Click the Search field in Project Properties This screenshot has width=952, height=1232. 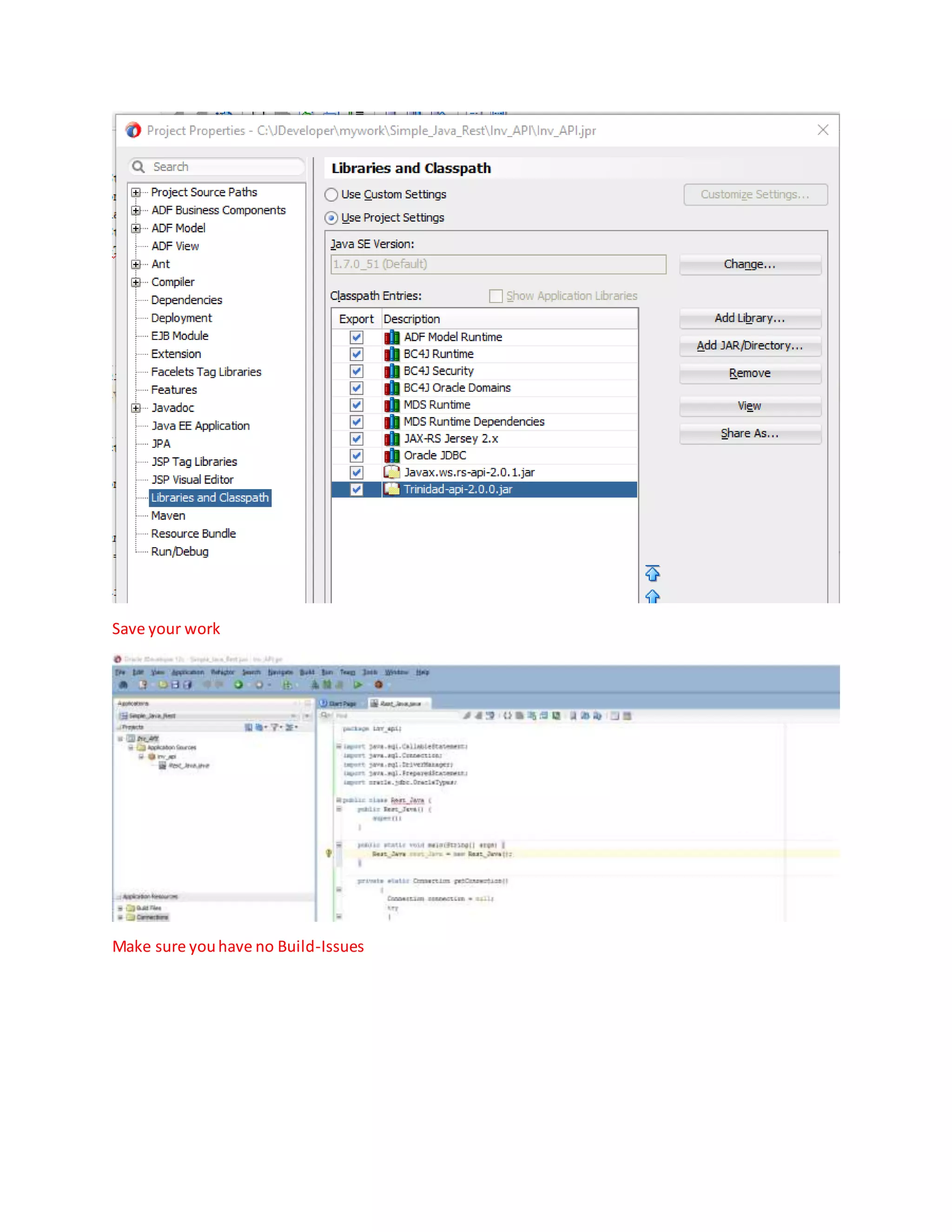217,167
